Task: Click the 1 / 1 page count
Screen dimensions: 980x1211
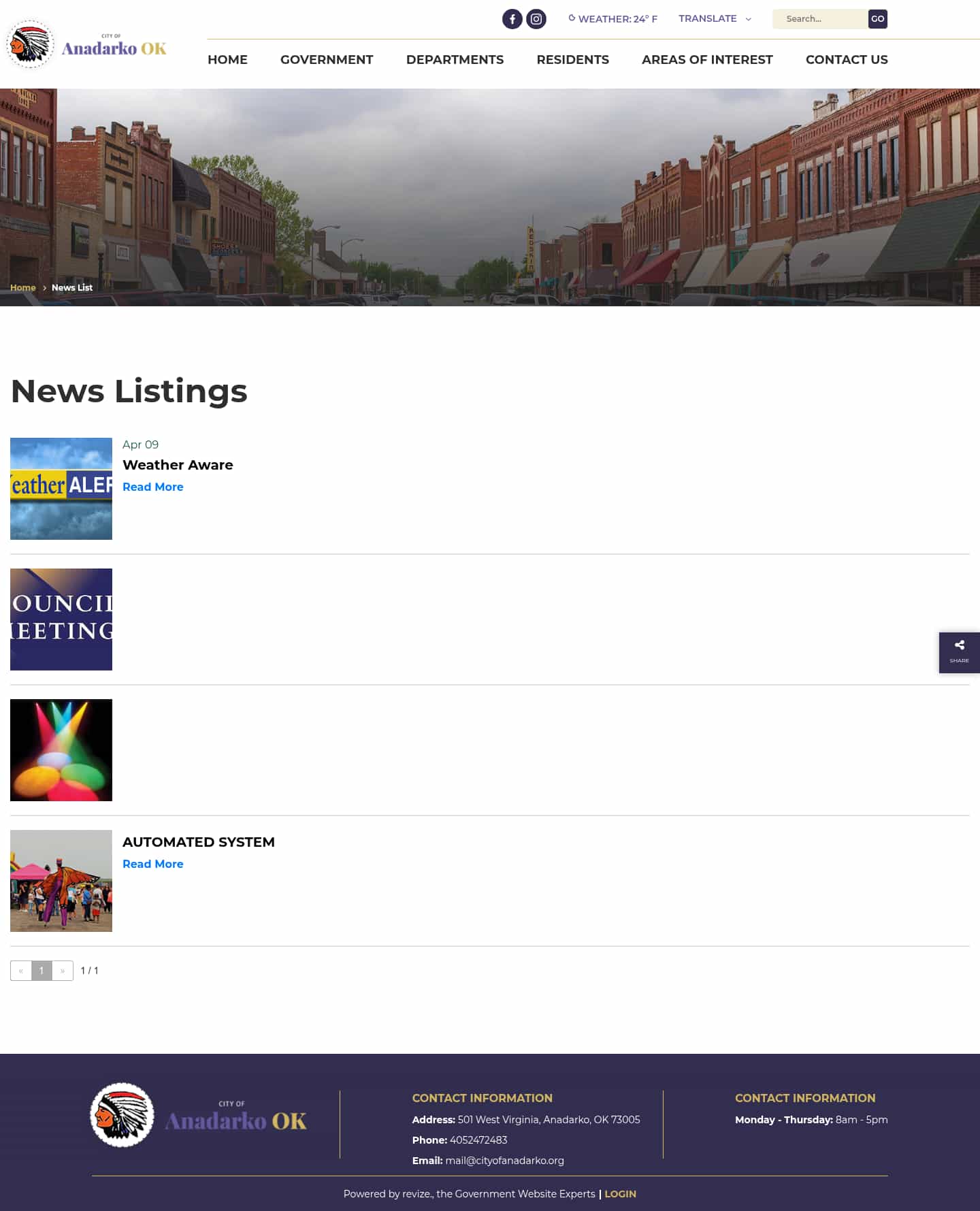Action: pos(90,971)
